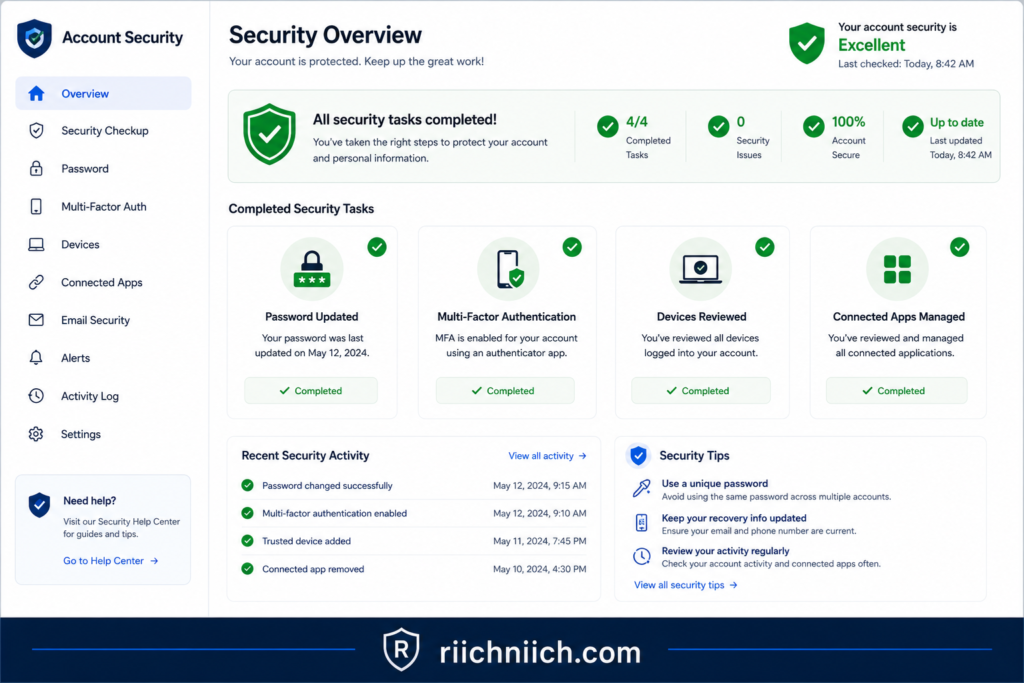1024x683 pixels.
Task: Click Review your activity regularly tip
Action: tap(757, 557)
